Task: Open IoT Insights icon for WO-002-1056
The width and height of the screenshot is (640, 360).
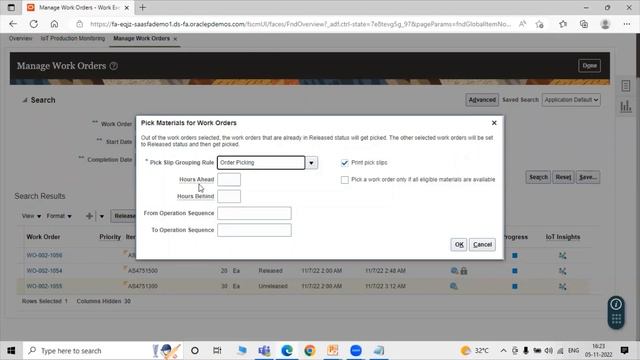Action: point(562,256)
